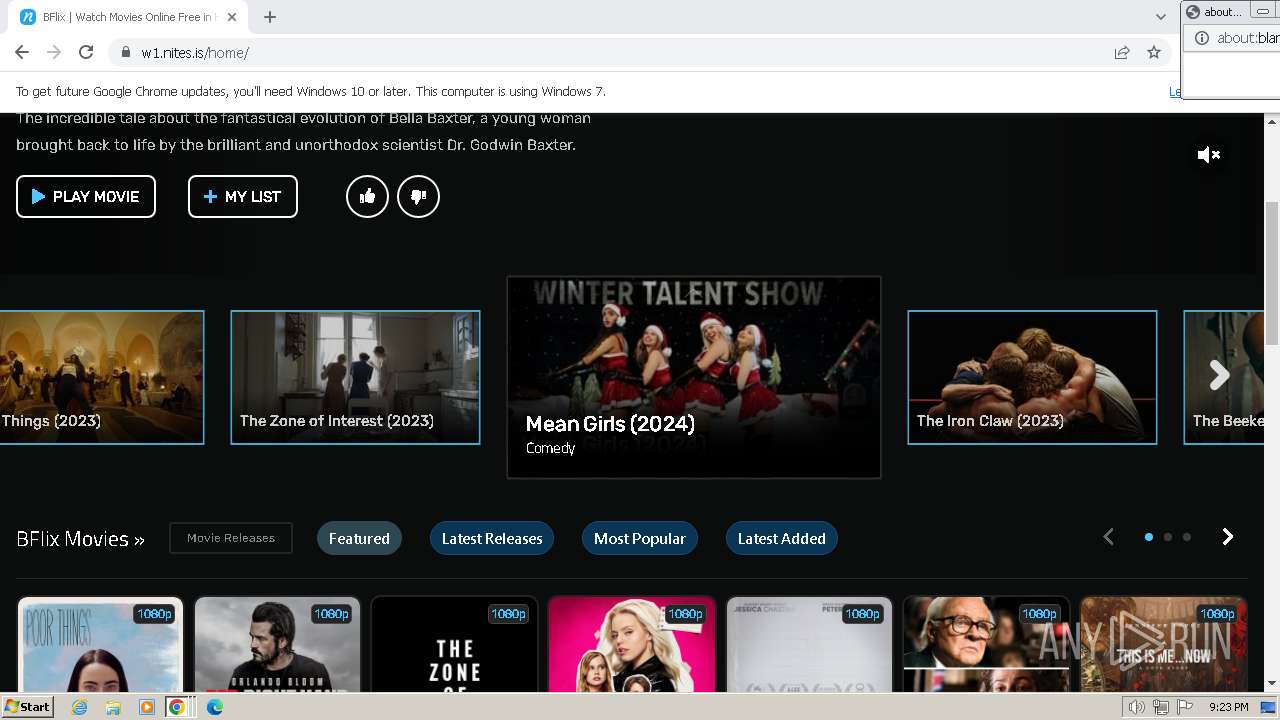Select the Latest Added tab
1280x720 pixels.
[x=782, y=538]
